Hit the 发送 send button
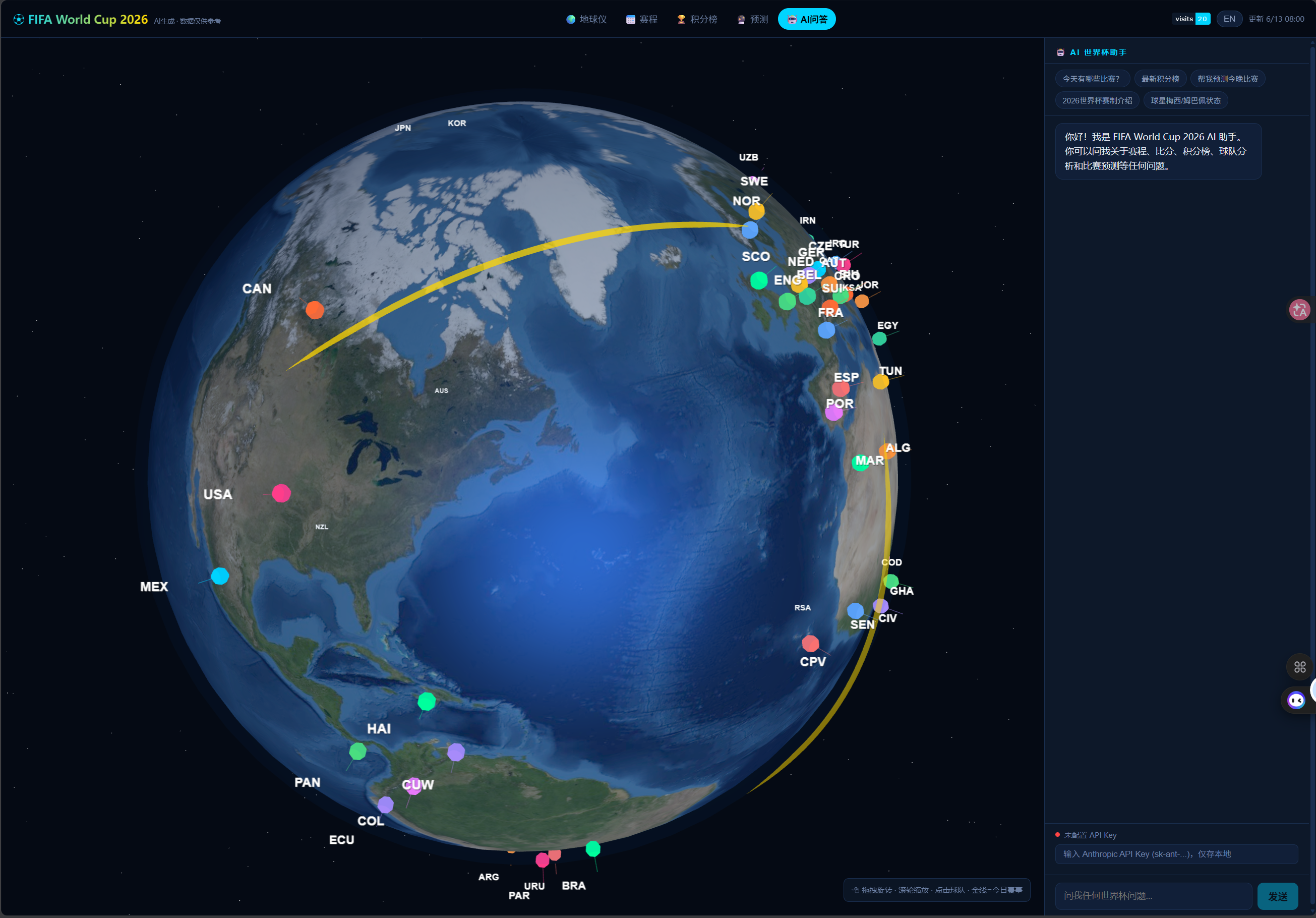The image size is (1316, 918). point(1278,896)
